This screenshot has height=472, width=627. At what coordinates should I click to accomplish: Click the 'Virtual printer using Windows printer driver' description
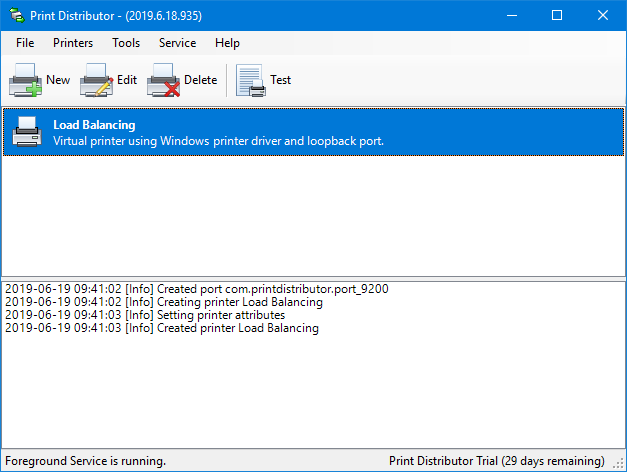[218, 141]
